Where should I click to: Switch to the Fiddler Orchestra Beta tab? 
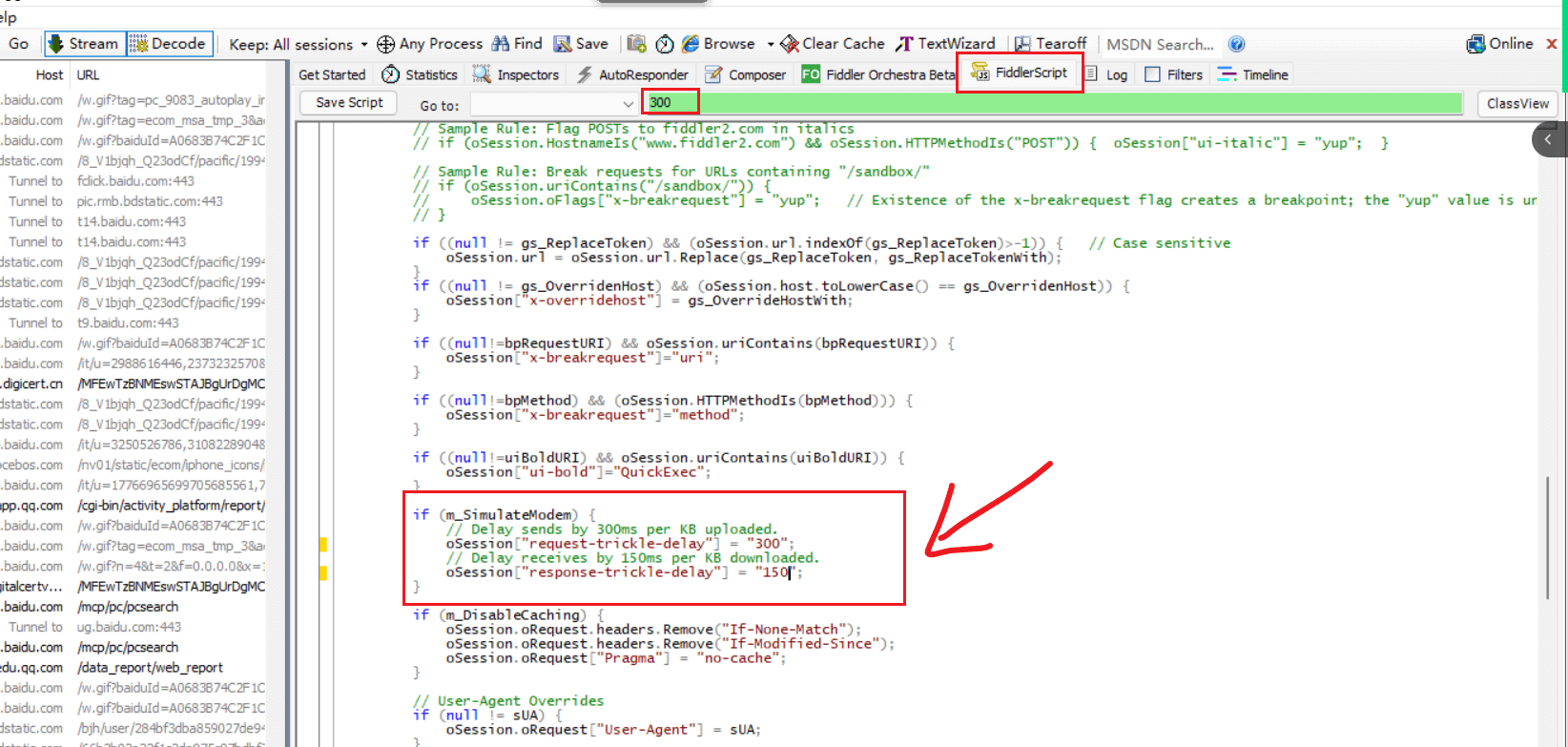(877, 74)
